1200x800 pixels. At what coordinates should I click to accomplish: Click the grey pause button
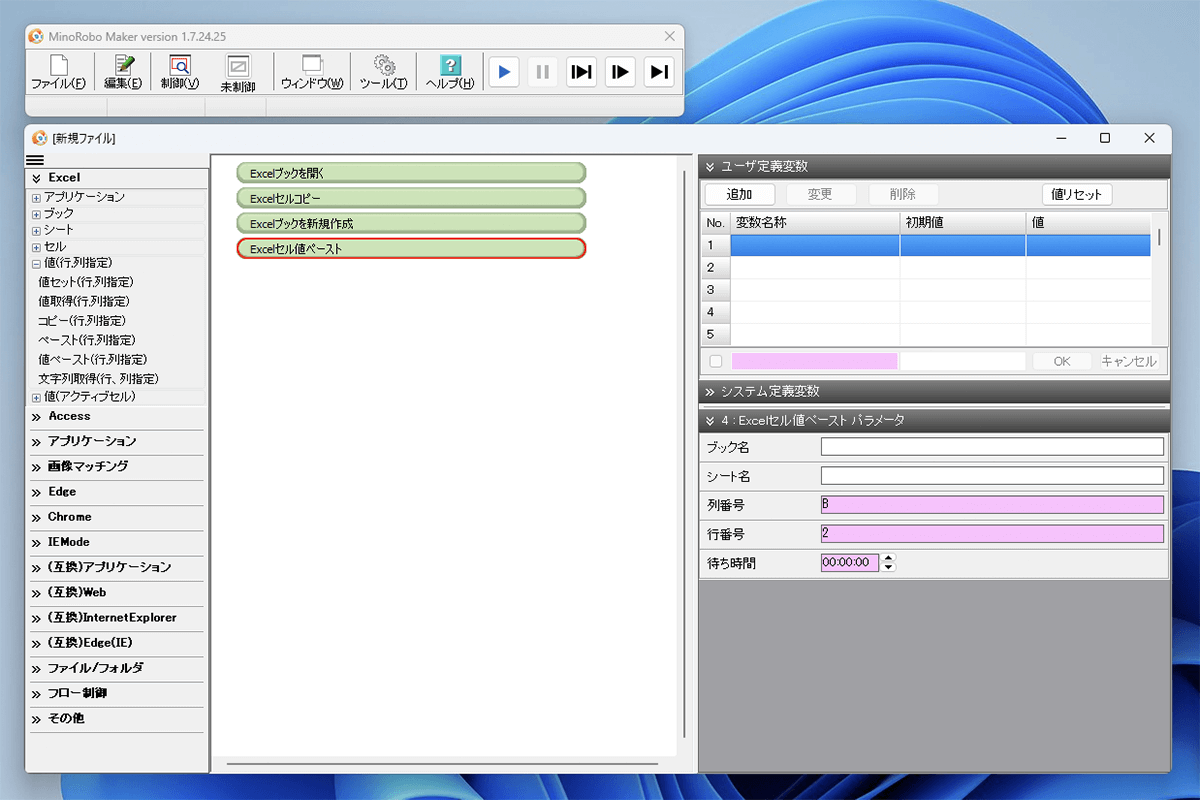542,72
